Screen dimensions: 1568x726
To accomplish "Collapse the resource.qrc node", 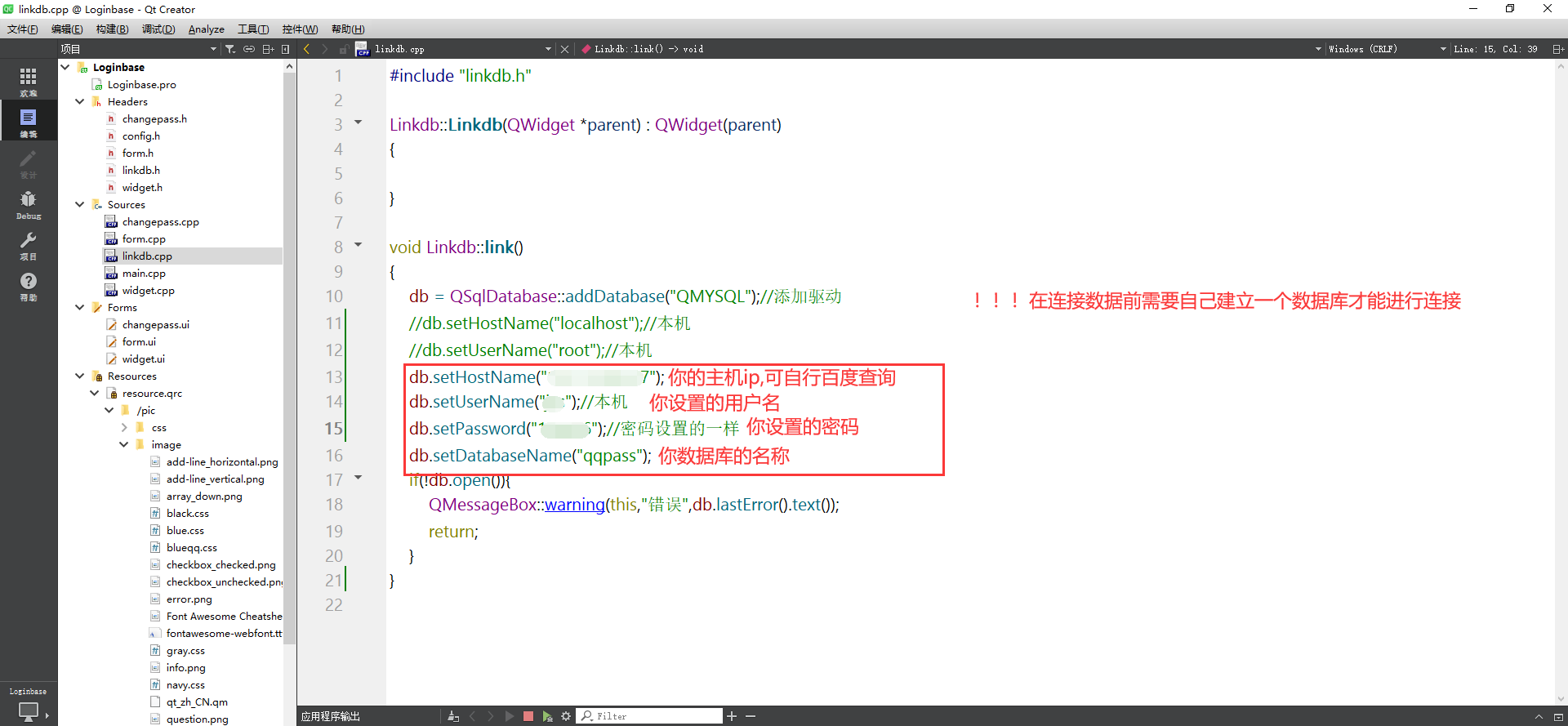I will [95, 393].
